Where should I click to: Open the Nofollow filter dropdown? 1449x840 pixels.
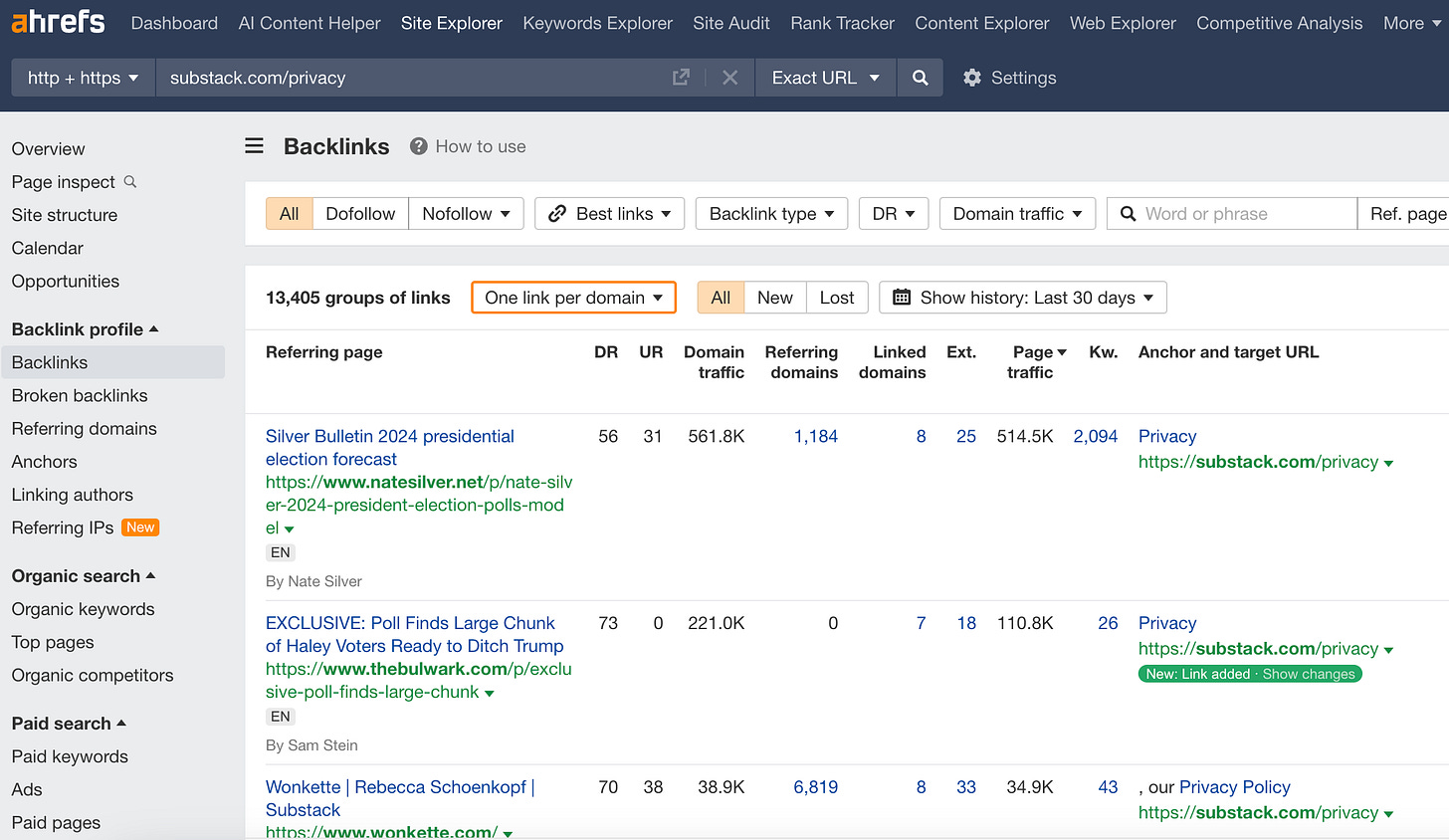click(x=466, y=214)
